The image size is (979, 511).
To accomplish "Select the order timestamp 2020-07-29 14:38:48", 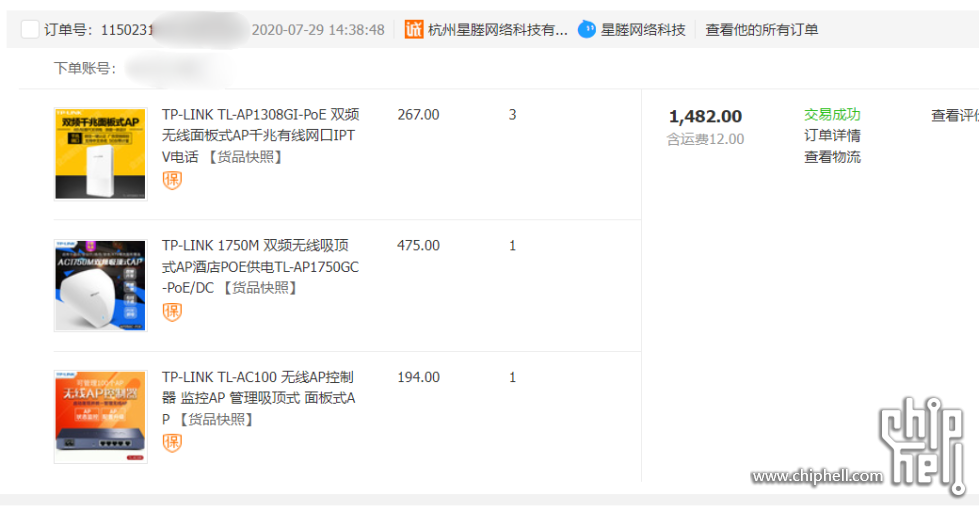I will pos(318,29).
